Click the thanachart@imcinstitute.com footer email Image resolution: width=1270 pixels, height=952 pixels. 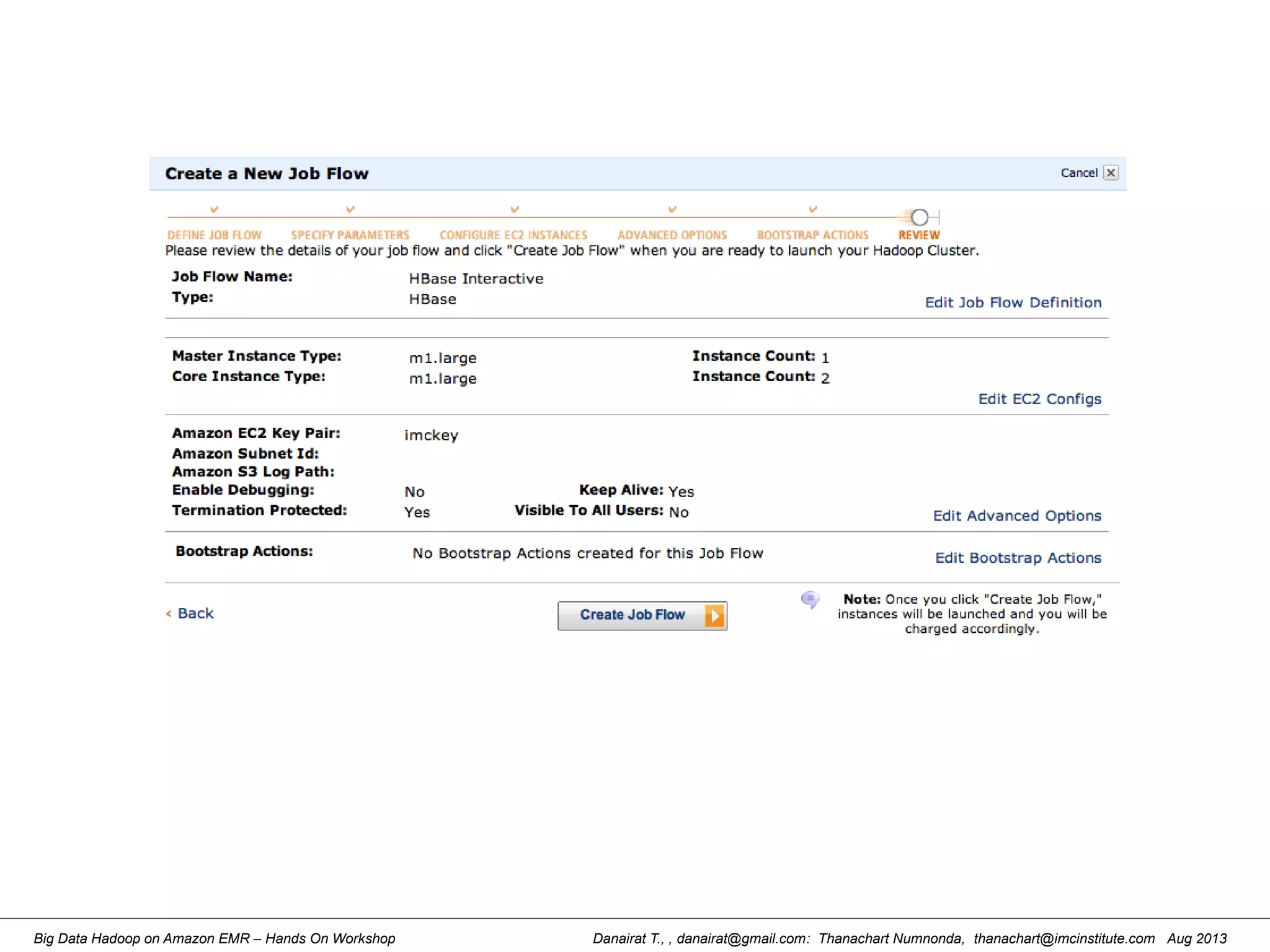coord(1064,938)
